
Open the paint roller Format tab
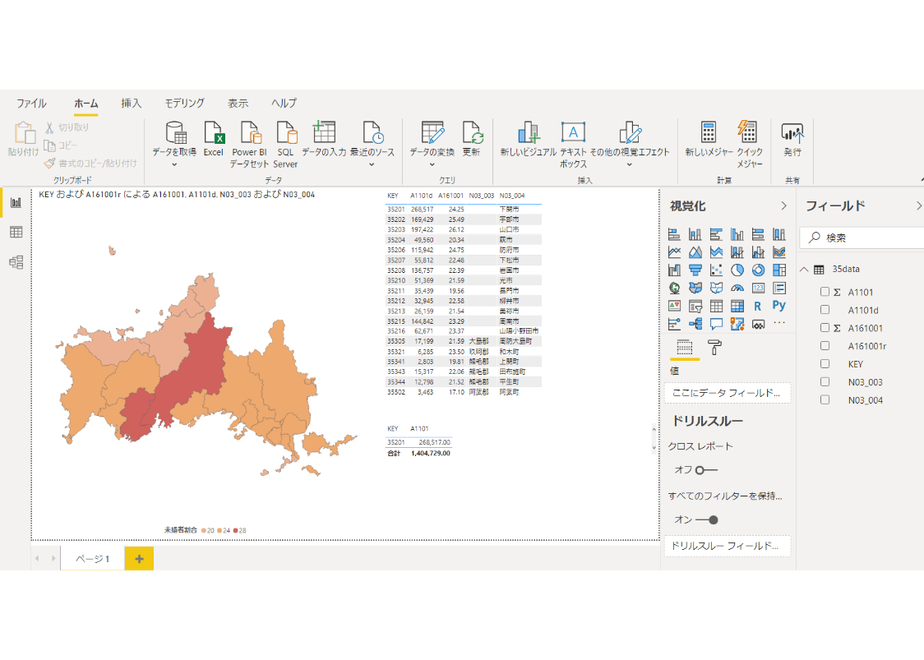coord(715,348)
